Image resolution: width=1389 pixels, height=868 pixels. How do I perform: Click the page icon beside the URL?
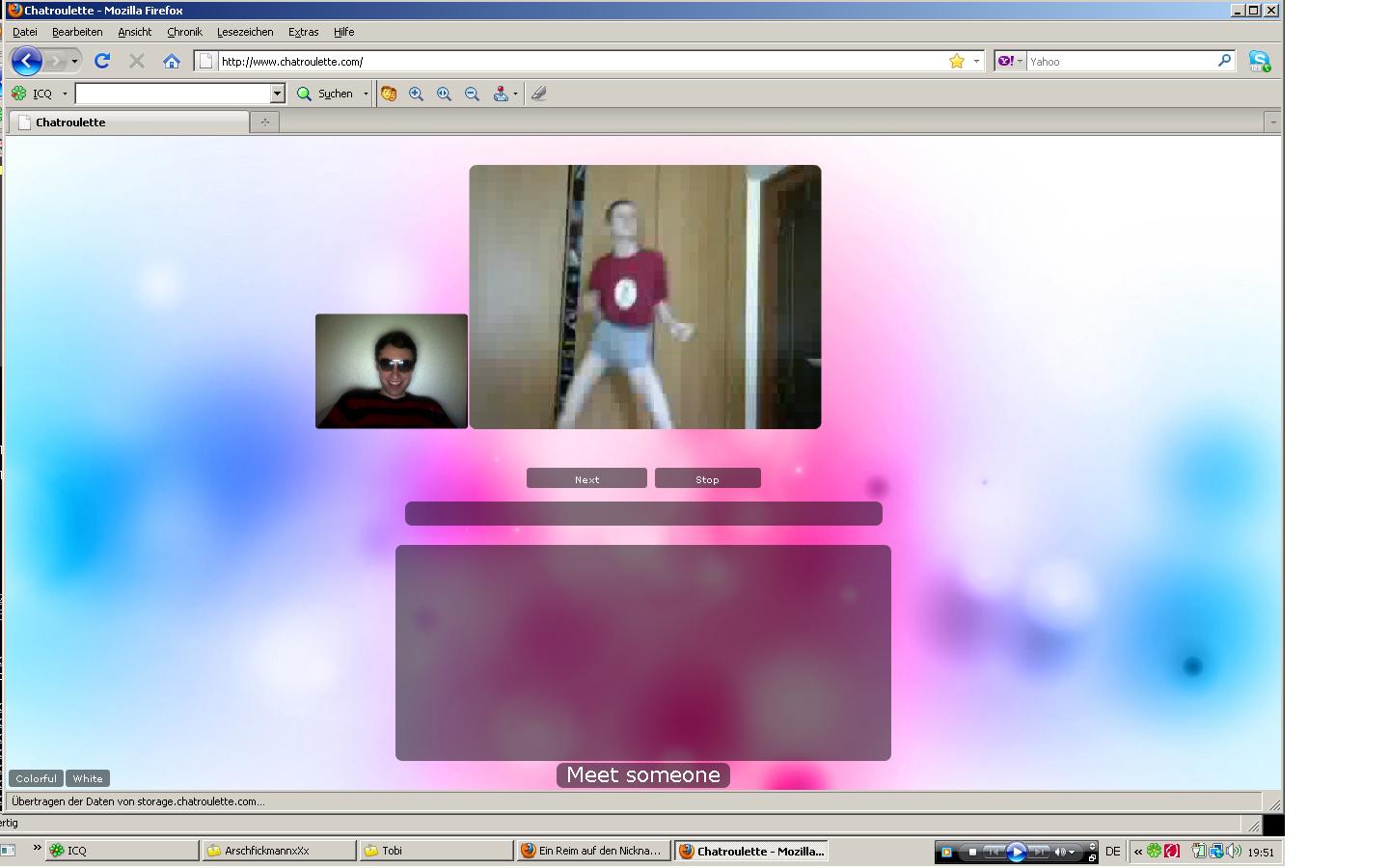tap(205, 61)
